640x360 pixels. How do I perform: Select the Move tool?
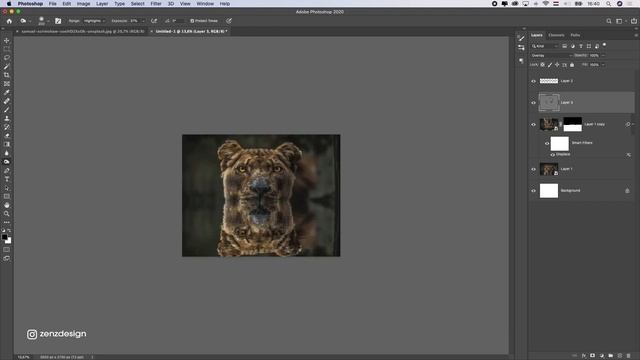click(x=7, y=40)
